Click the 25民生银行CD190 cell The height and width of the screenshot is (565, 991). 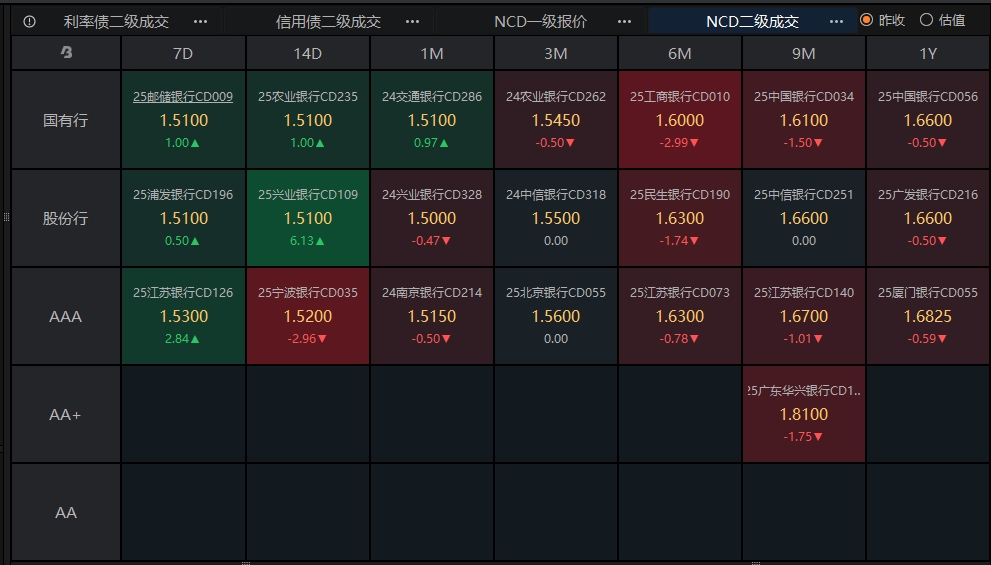click(x=679, y=218)
